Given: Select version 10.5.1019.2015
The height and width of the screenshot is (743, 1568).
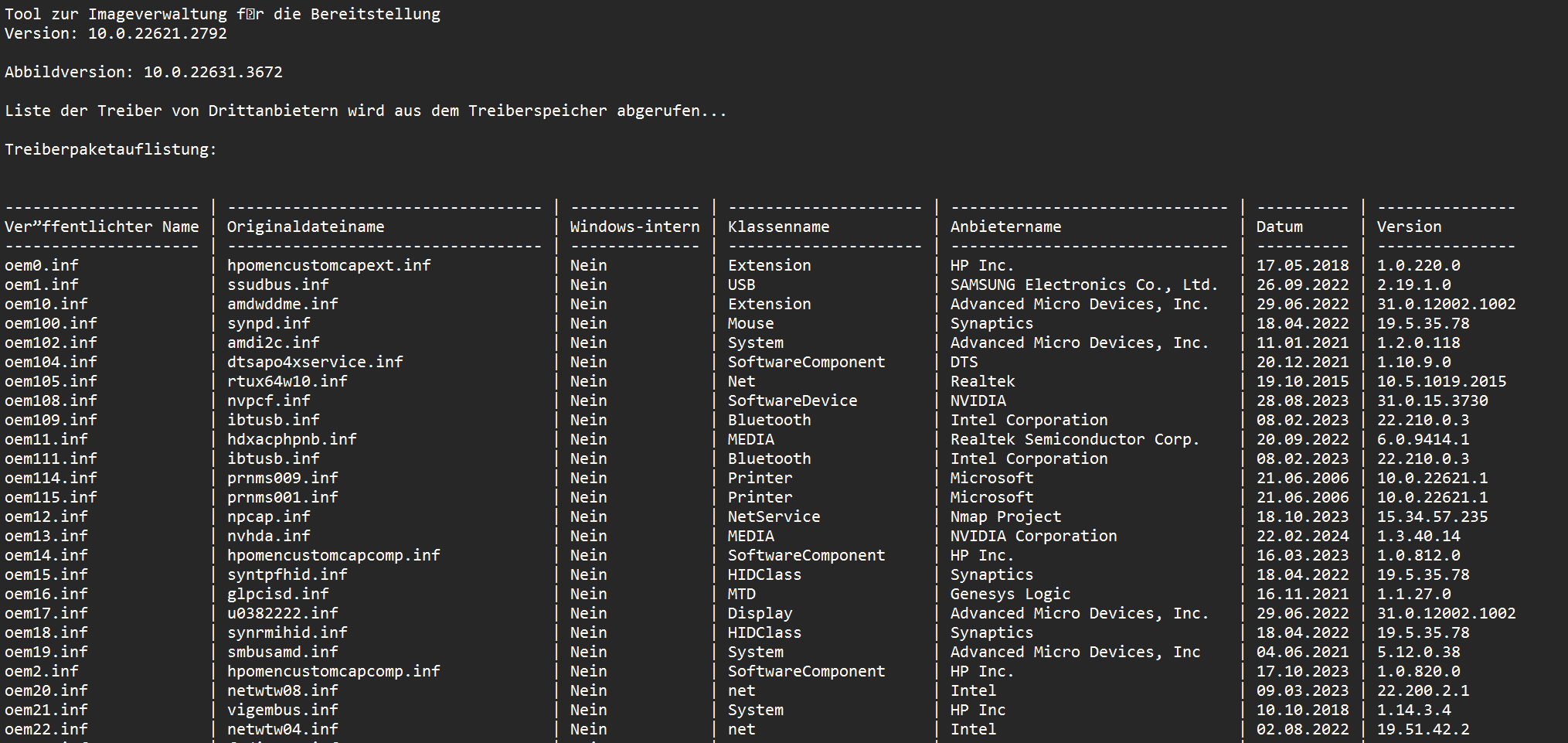Looking at the screenshot, I should (x=1441, y=381).
